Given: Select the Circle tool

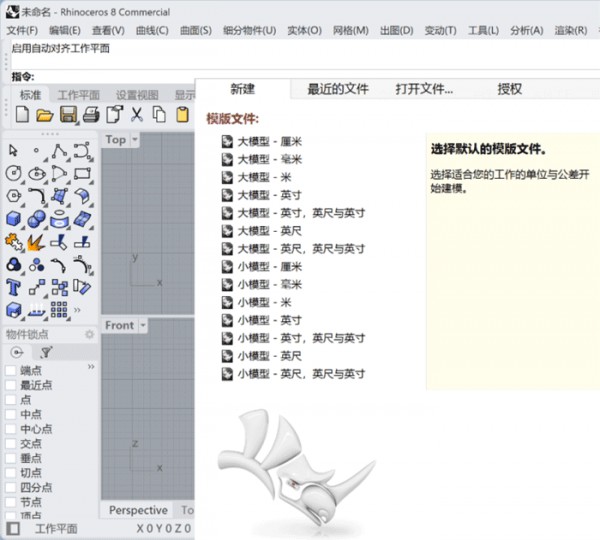Looking at the screenshot, I should pyautogui.click(x=14, y=173).
